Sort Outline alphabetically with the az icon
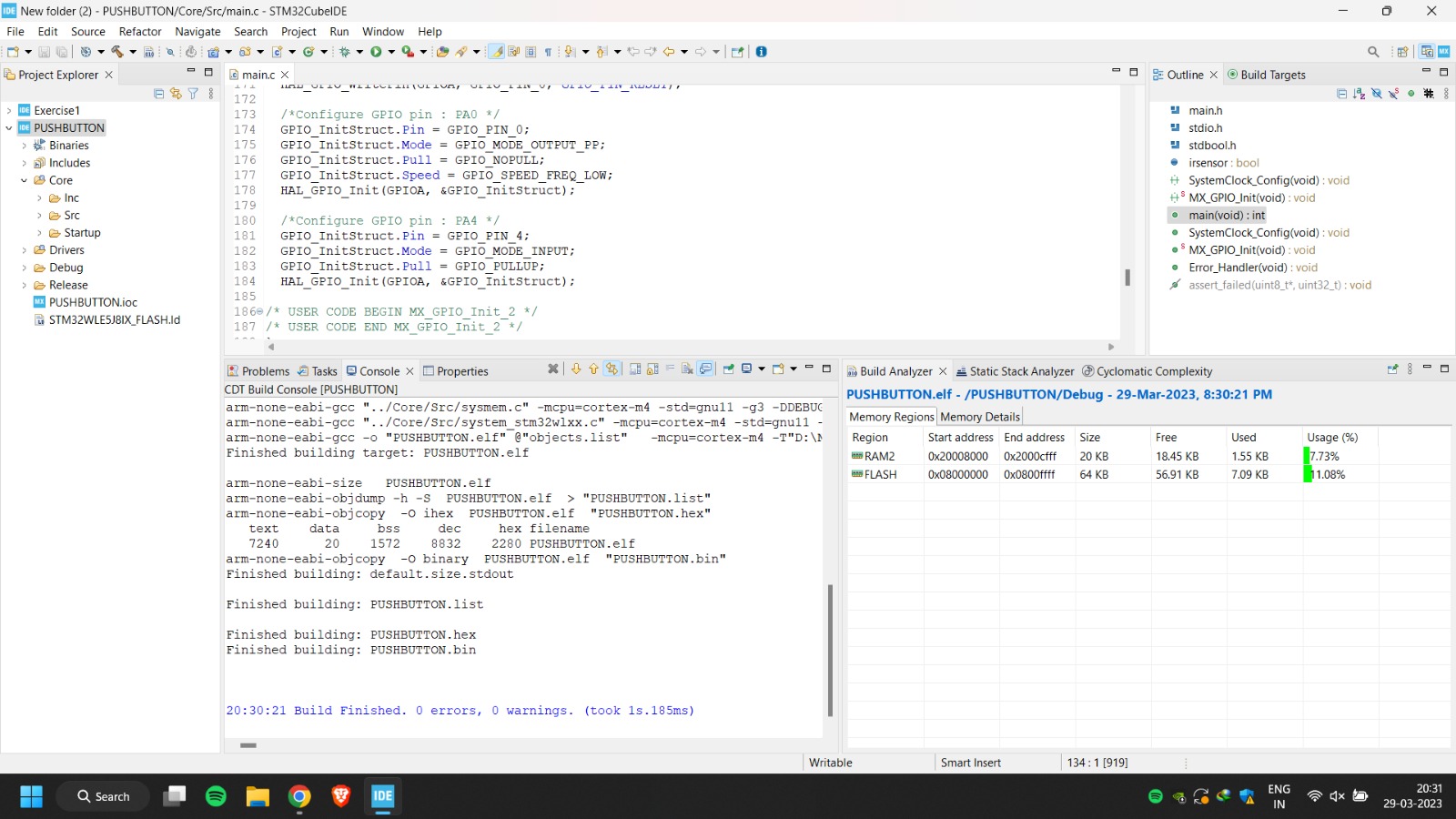 click(x=1359, y=94)
